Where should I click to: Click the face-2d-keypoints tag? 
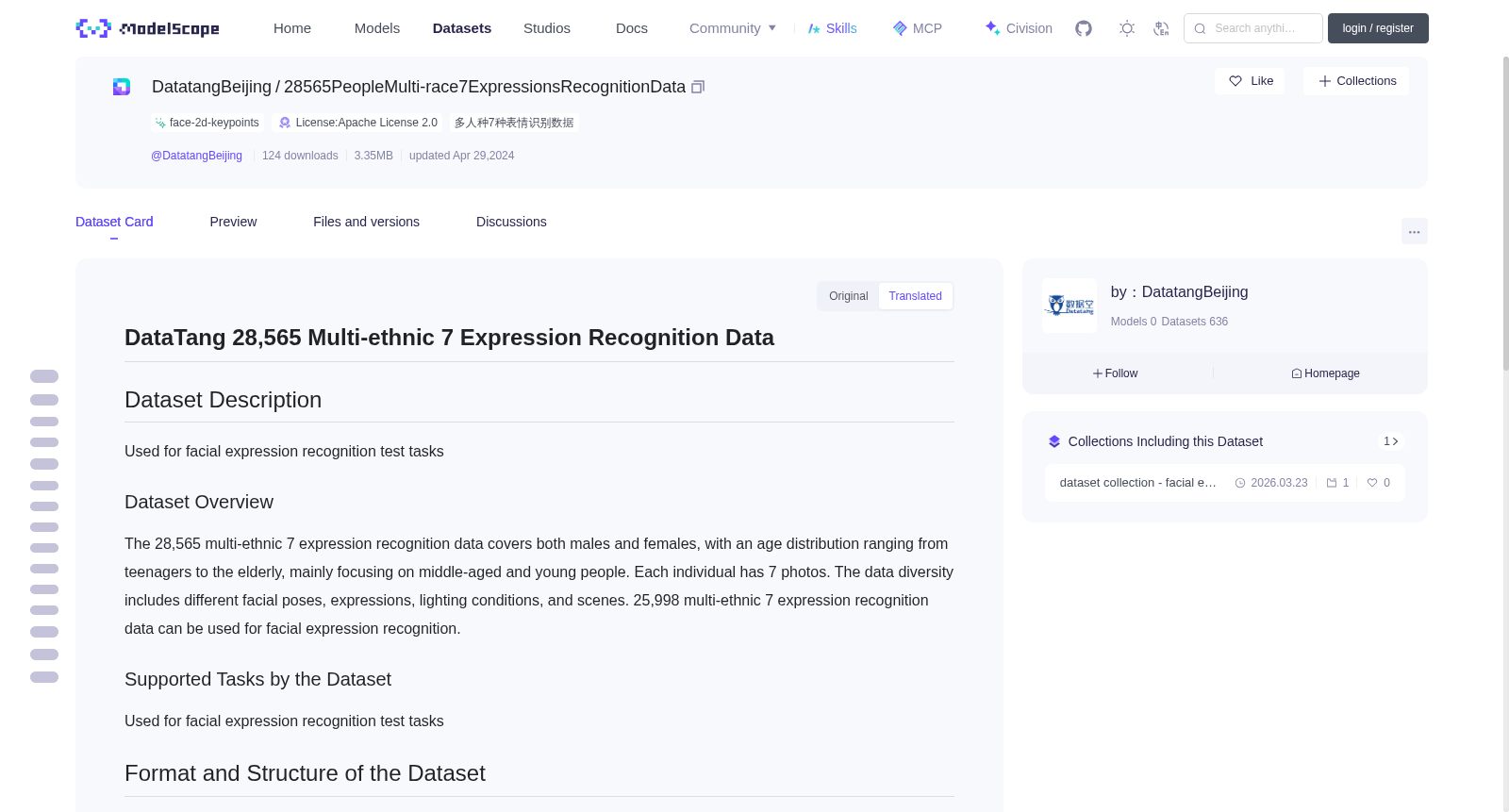(207, 123)
